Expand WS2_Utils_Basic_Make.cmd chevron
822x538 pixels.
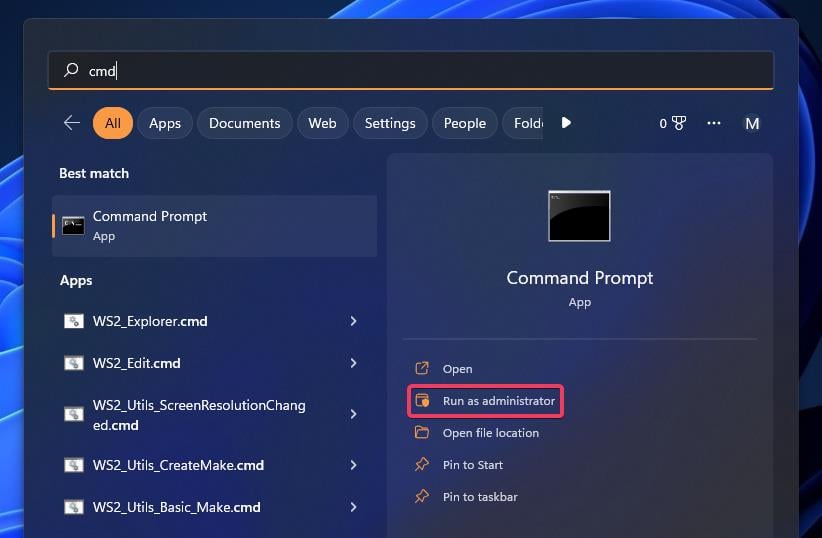(x=353, y=507)
